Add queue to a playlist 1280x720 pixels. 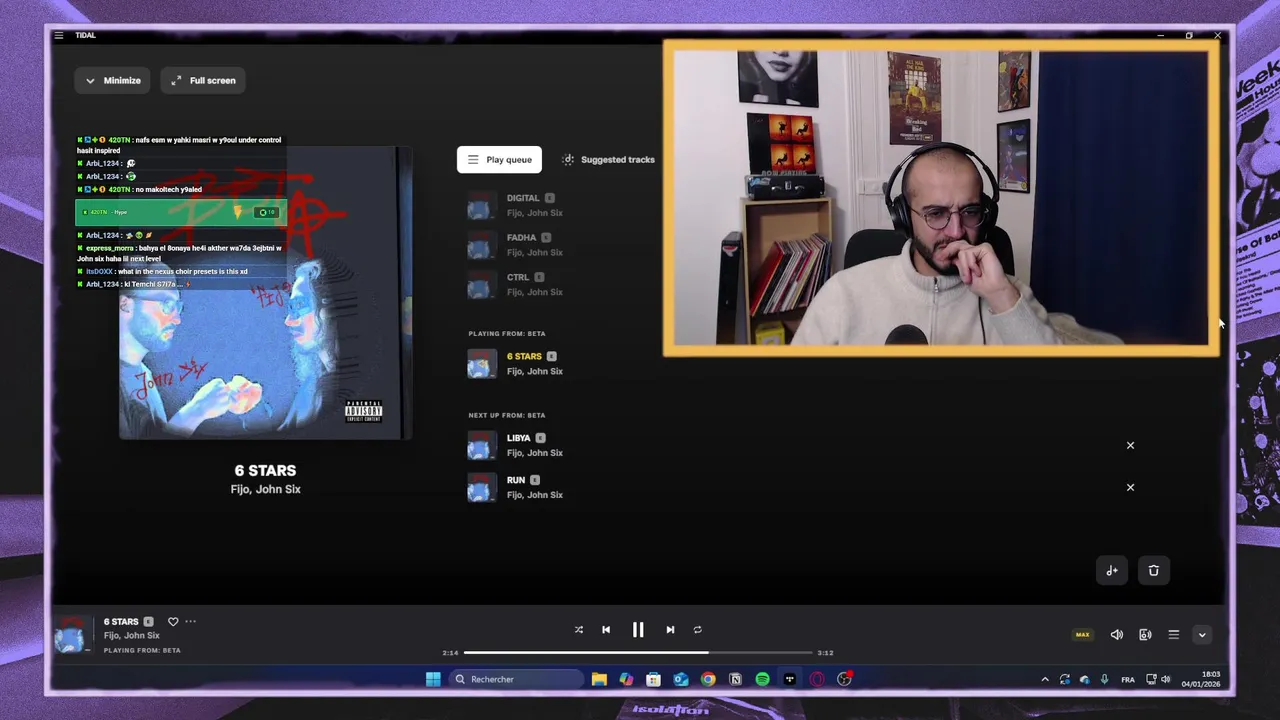pos(1112,570)
